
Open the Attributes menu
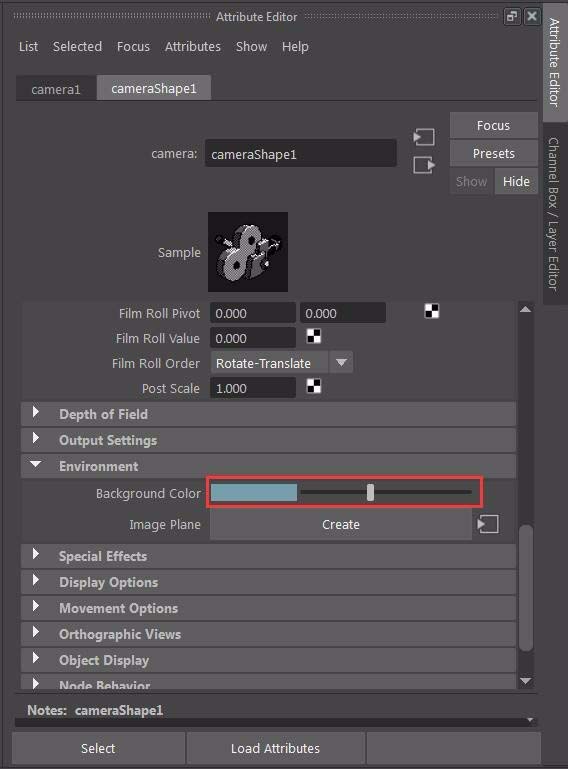pyautogui.click(x=193, y=47)
